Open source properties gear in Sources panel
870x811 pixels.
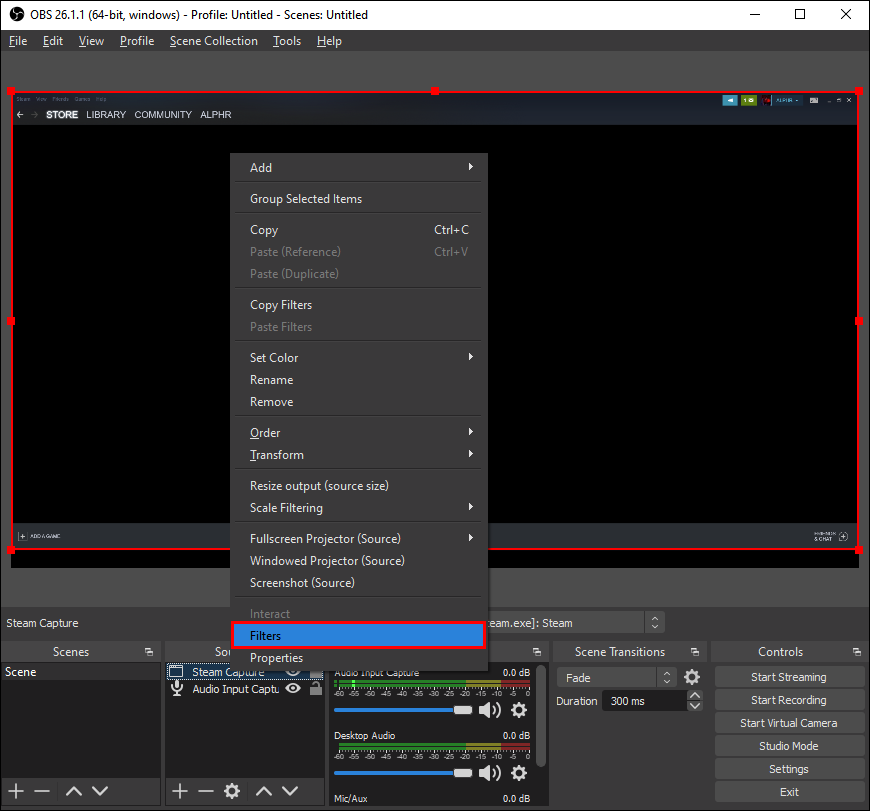(x=232, y=791)
